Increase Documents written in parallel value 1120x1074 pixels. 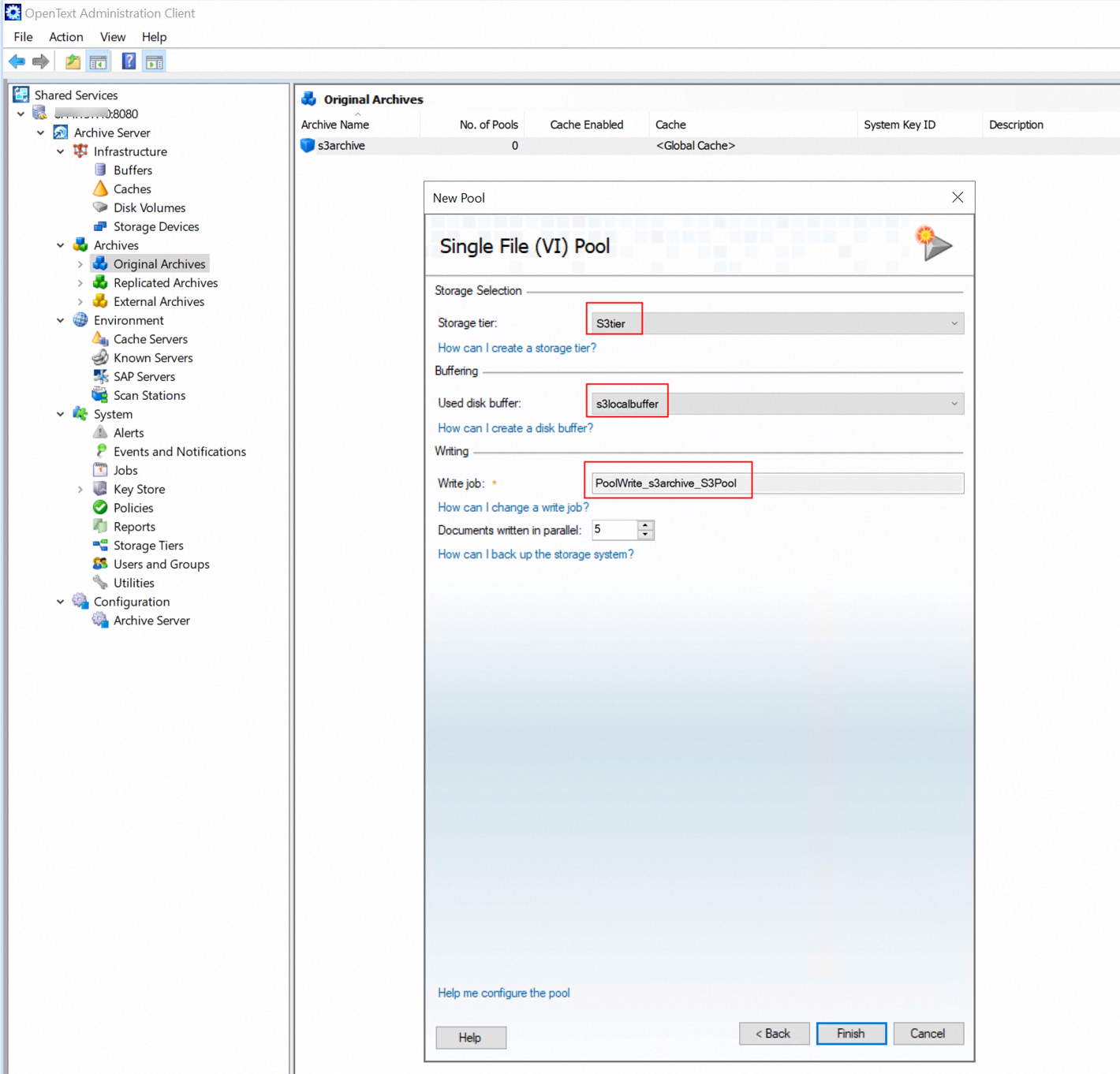(x=645, y=524)
